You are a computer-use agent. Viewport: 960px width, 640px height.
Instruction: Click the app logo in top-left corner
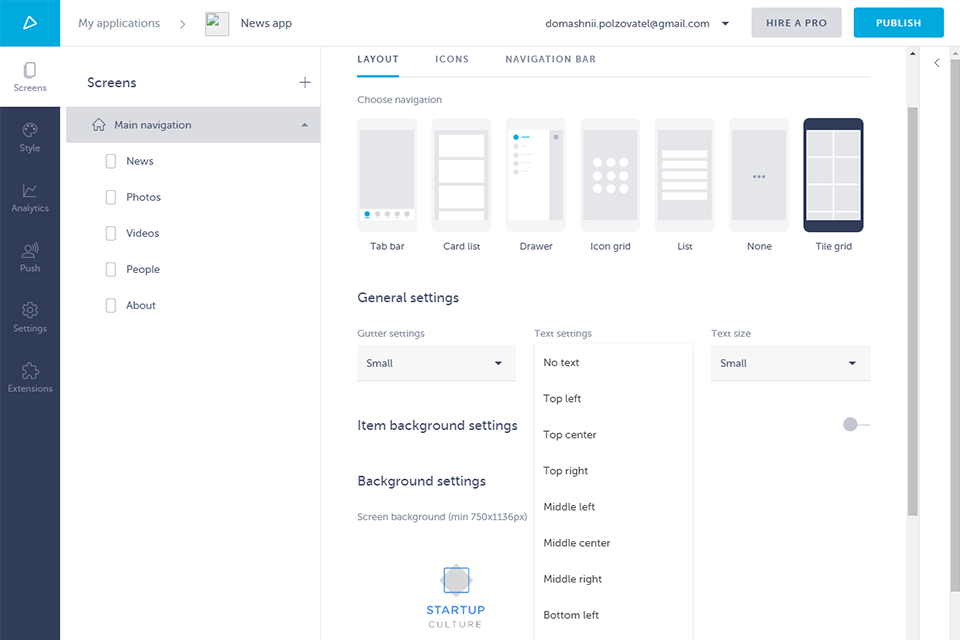tap(30, 23)
